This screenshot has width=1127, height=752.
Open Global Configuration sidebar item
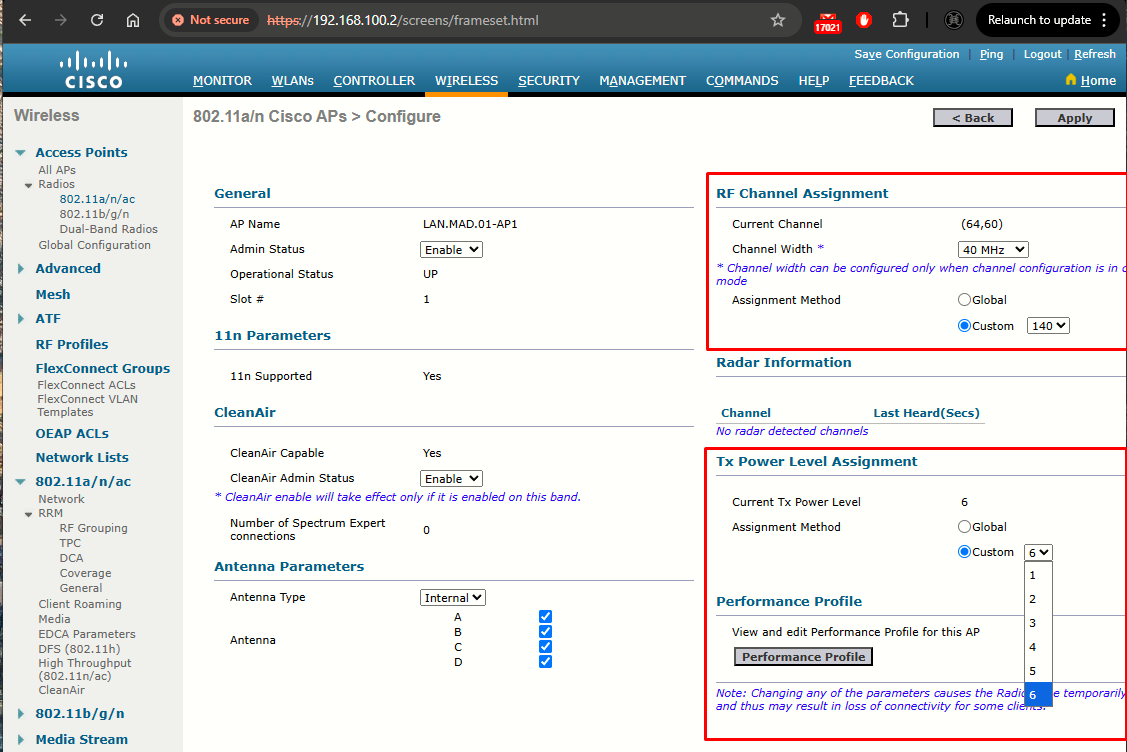(x=94, y=244)
